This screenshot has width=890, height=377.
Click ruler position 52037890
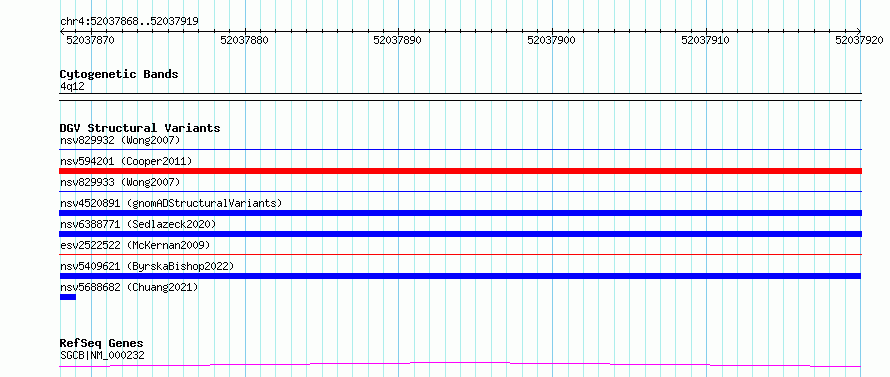(397, 40)
